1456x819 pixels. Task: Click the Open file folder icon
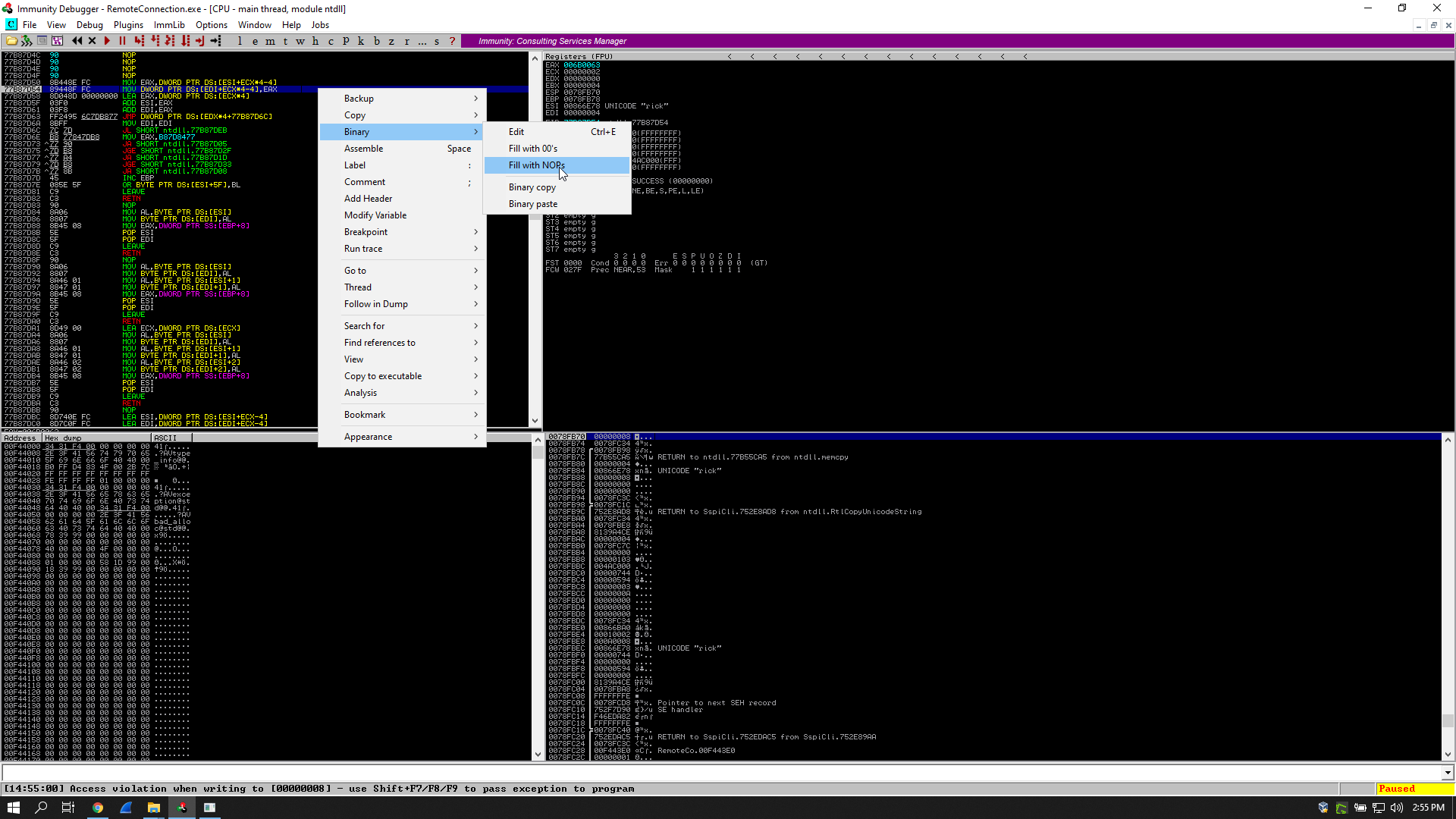(x=11, y=41)
